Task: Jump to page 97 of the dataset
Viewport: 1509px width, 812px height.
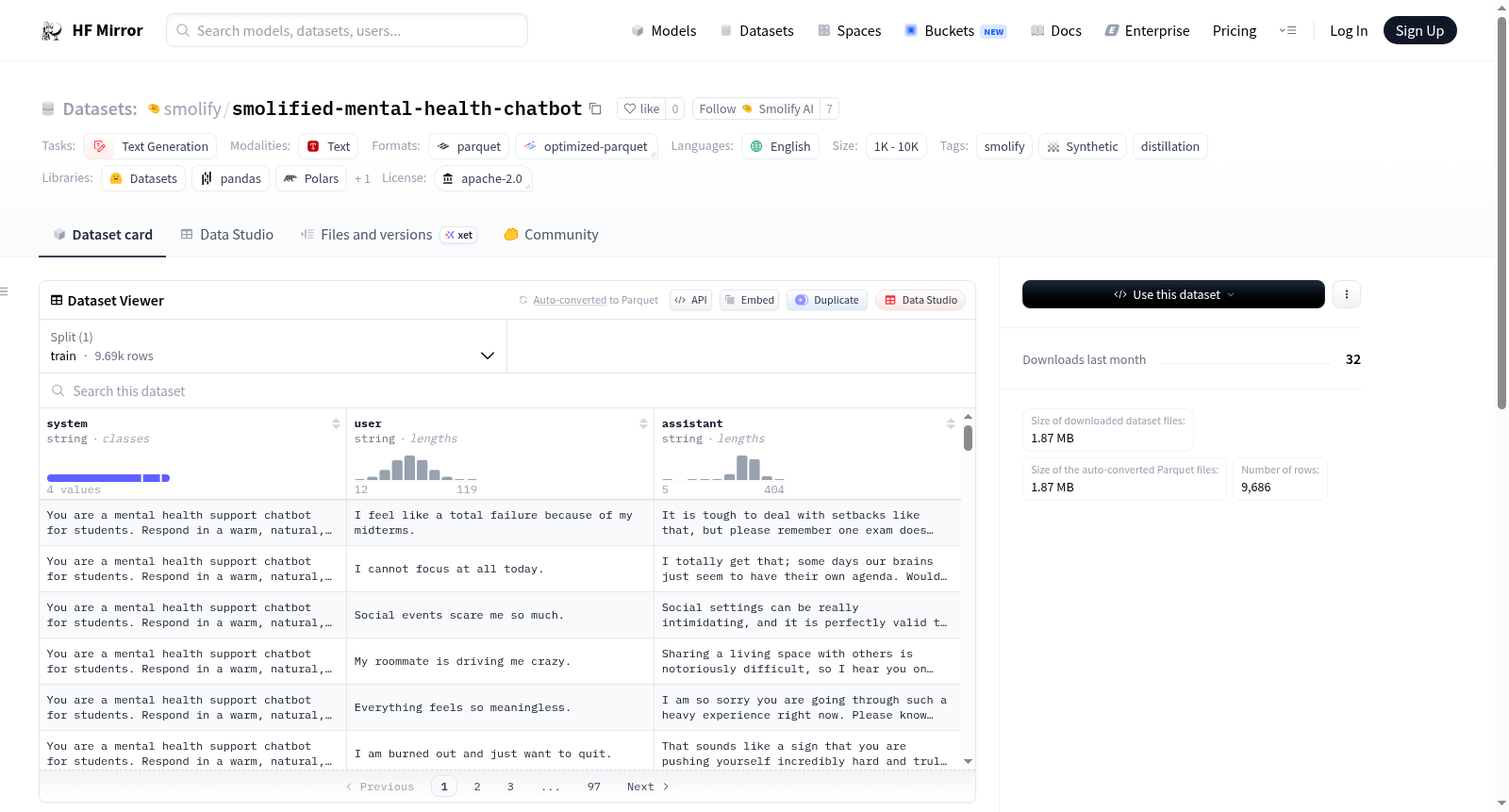Action: 593,787
